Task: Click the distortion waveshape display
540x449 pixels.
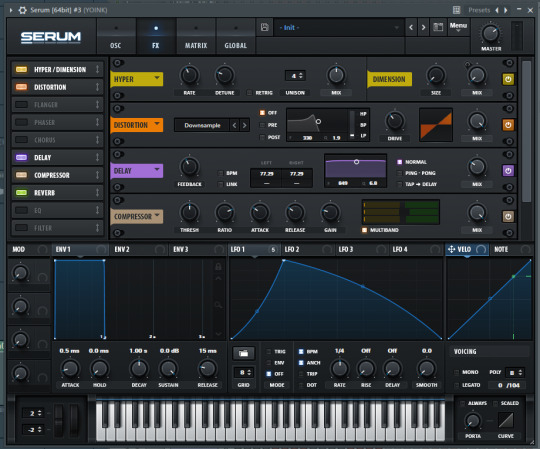Action: coord(436,125)
